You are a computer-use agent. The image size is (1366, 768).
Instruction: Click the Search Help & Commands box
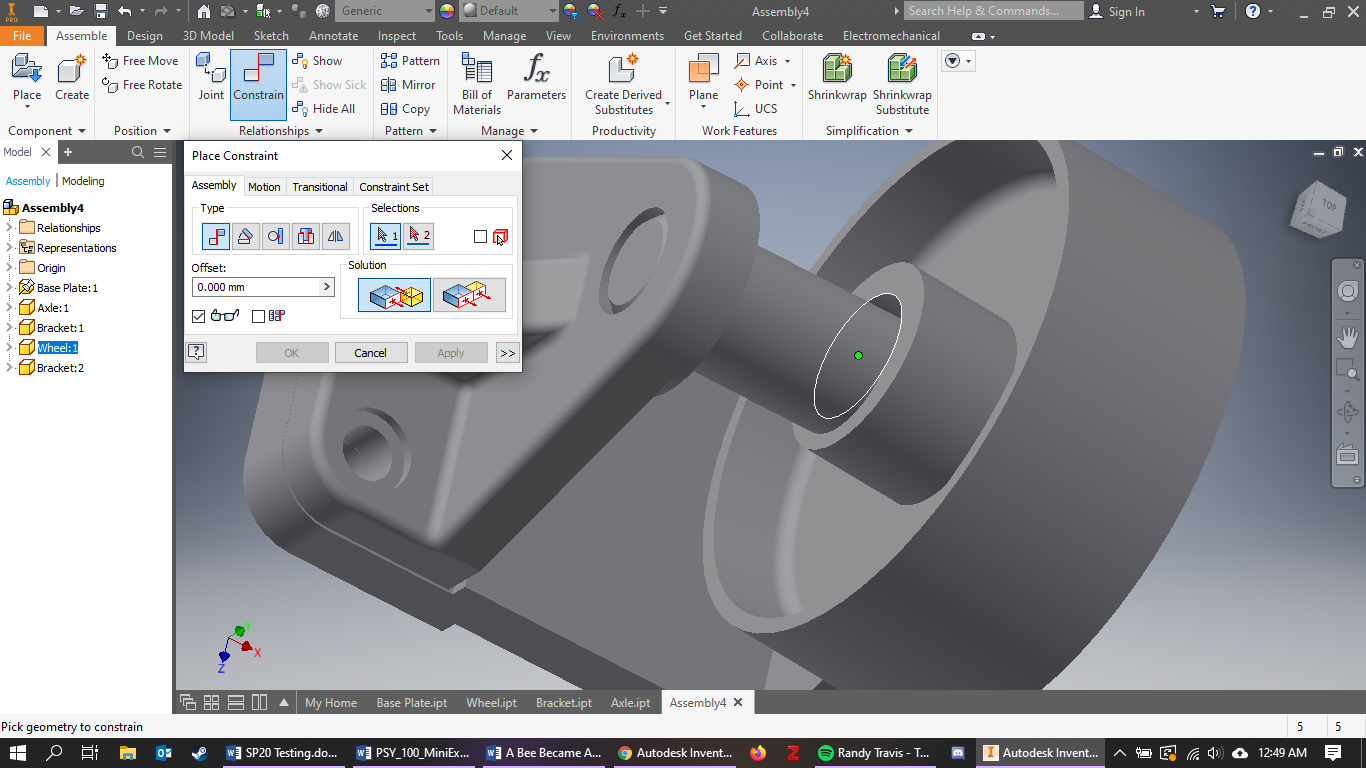coord(993,11)
